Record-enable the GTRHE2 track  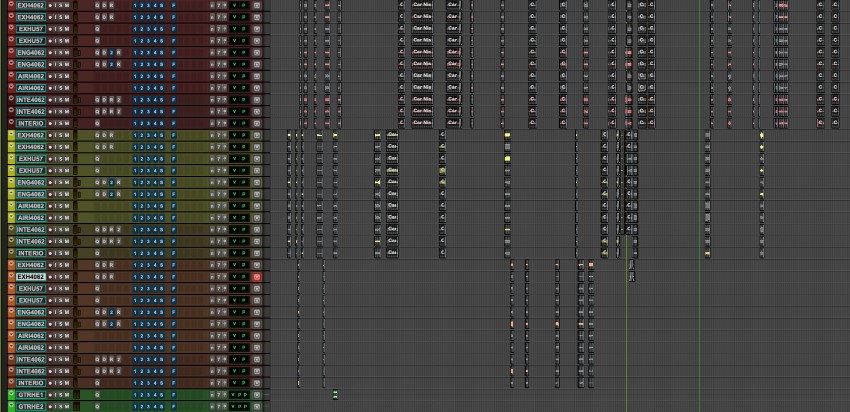coord(50,407)
